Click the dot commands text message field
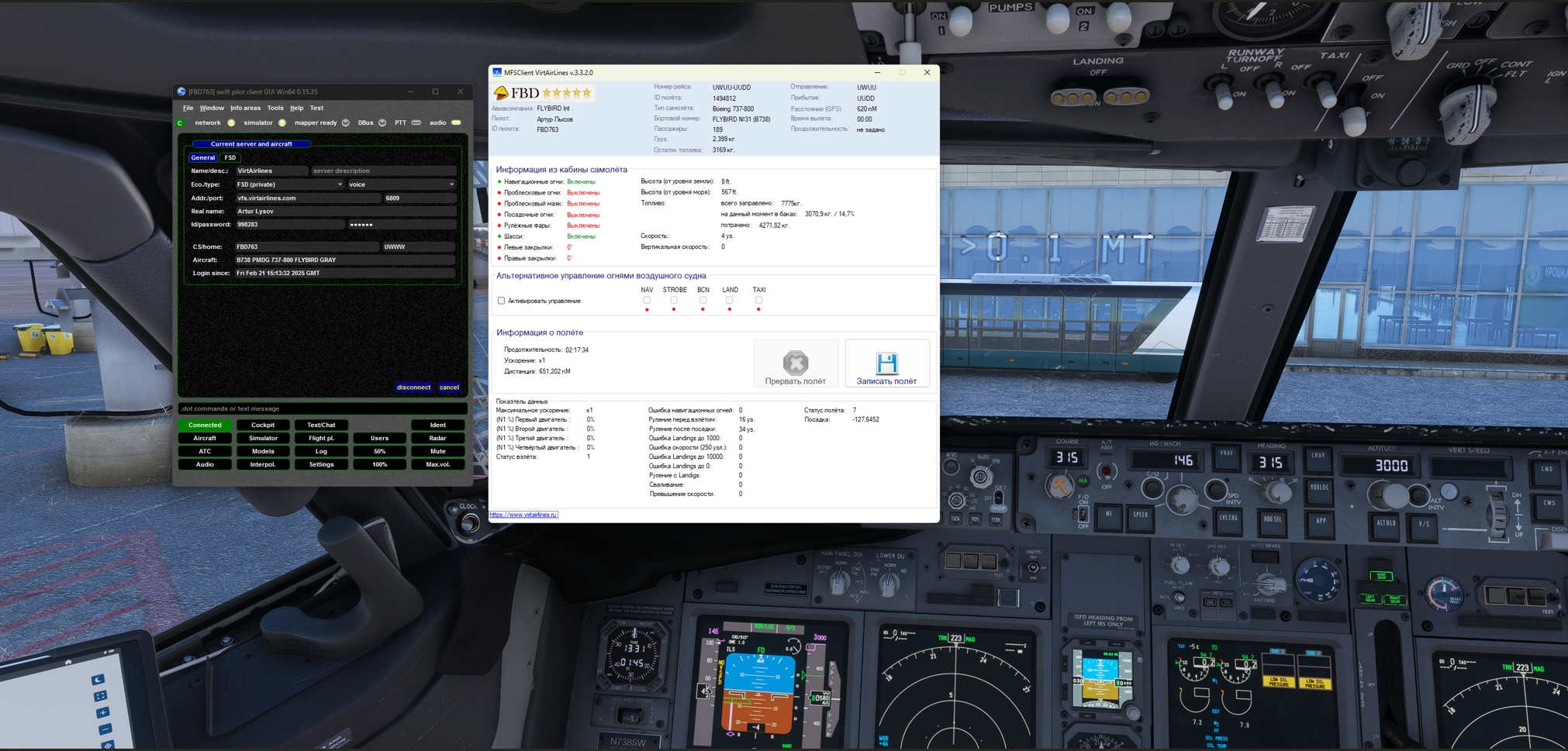 click(322, 408)
